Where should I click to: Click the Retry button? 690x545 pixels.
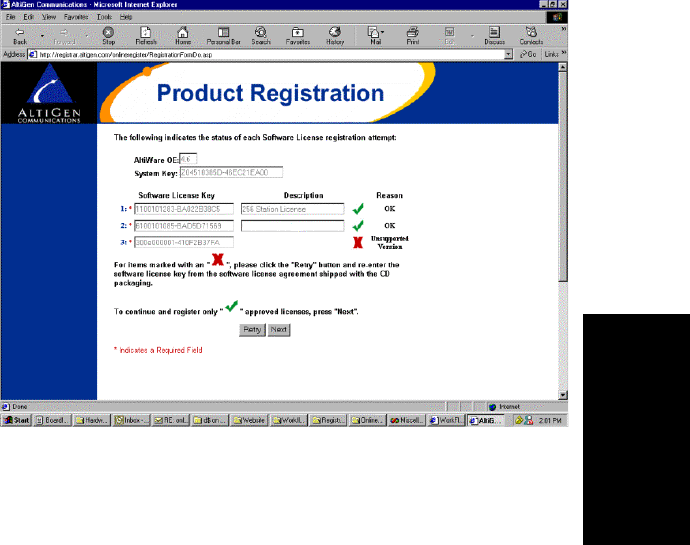(x=252, y=329)
